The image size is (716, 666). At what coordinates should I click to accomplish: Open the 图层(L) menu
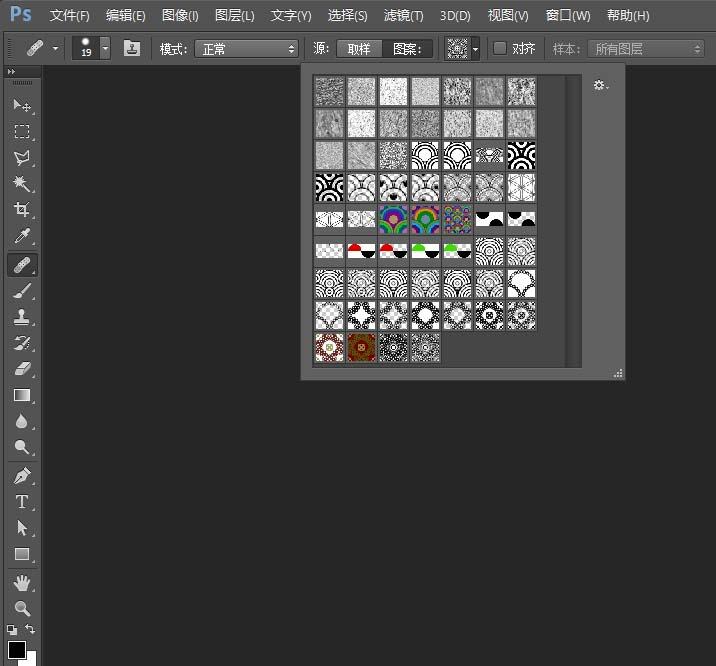[x=234, y=16]
